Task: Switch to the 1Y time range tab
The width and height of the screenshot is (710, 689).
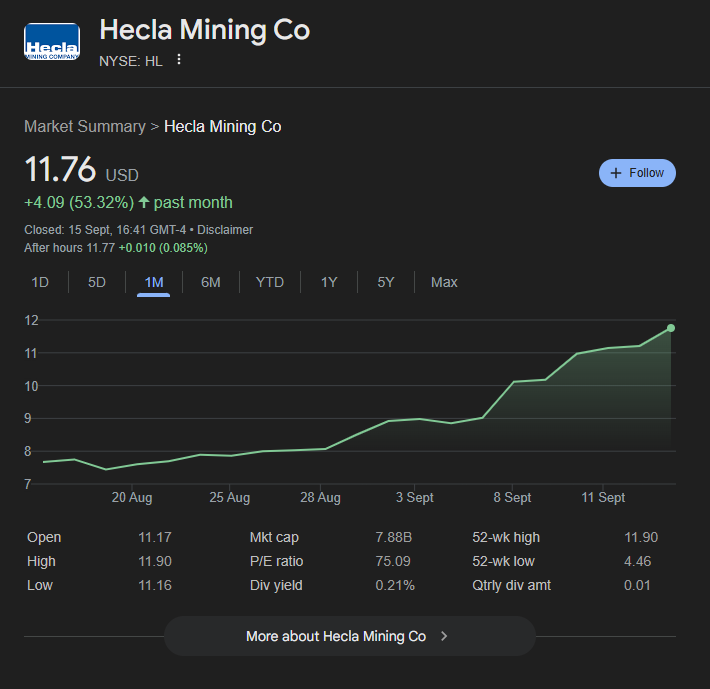Action: click(329, 282)
